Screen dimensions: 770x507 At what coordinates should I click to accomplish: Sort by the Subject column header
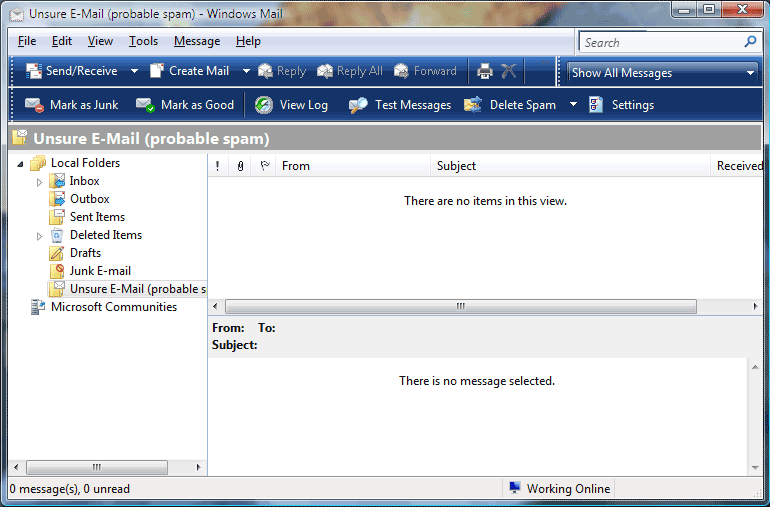[570, 166]
